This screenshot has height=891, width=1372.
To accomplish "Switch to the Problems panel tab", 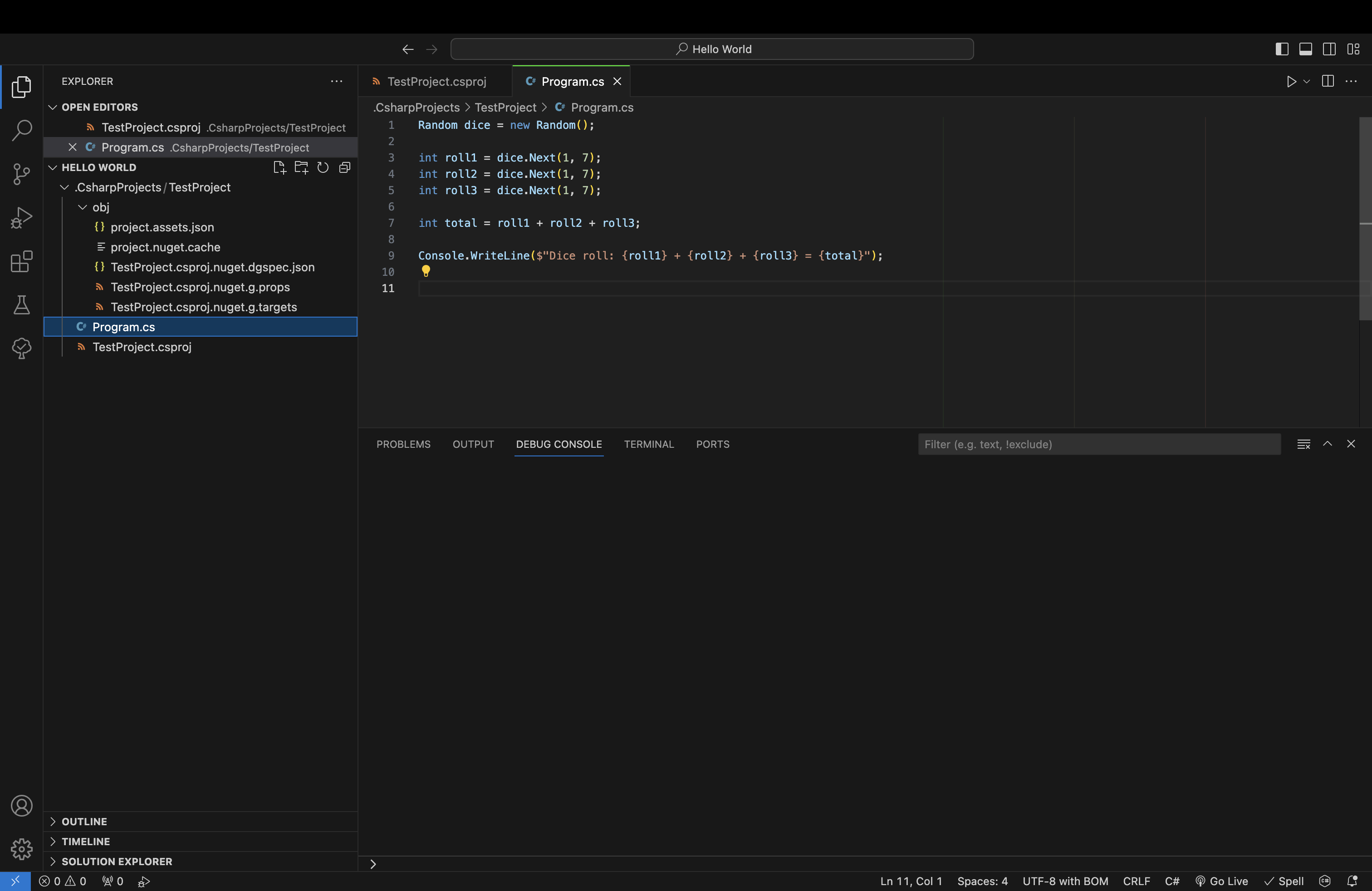I will click(403, 444).
